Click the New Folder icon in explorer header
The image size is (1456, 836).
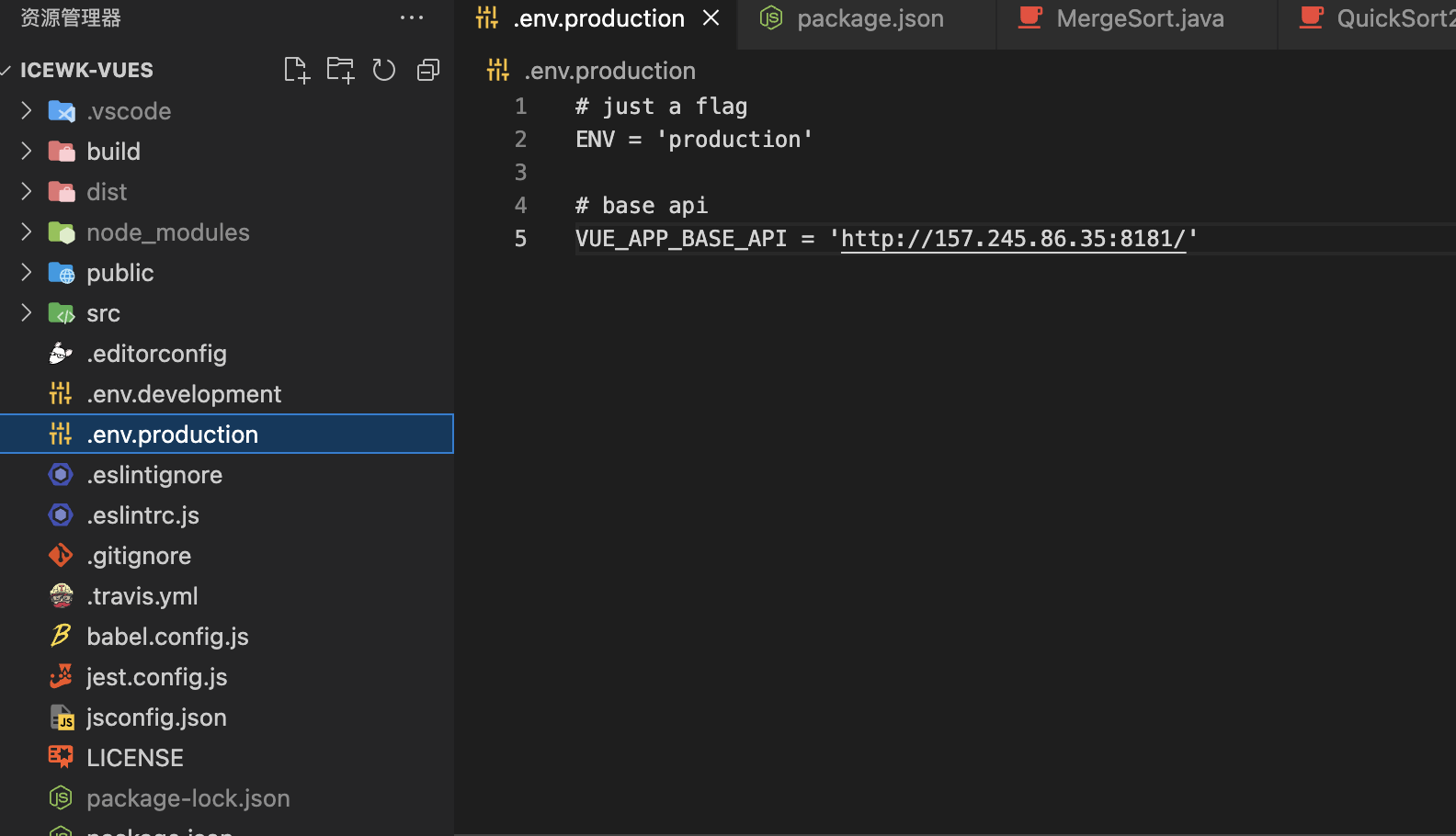click(340, 70)
